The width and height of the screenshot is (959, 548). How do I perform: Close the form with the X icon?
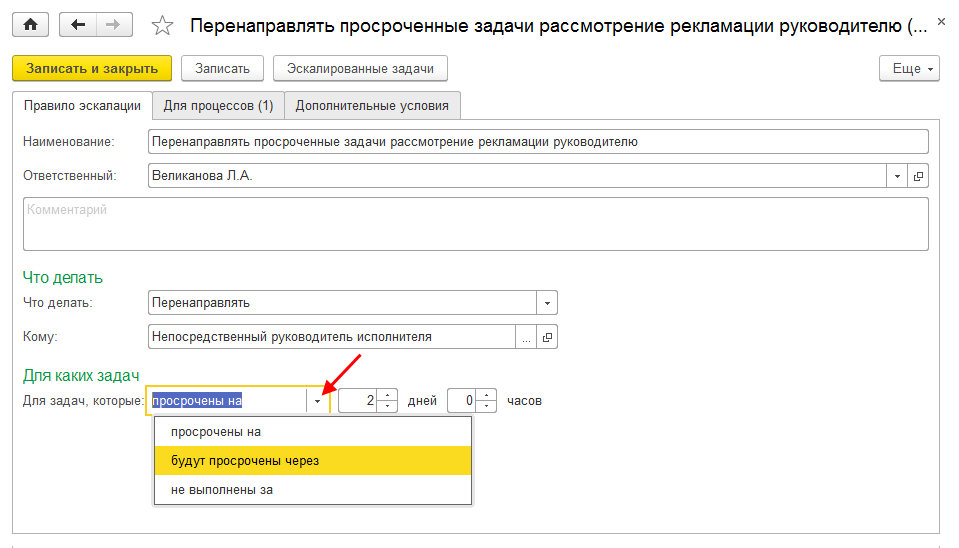point(940,20)
